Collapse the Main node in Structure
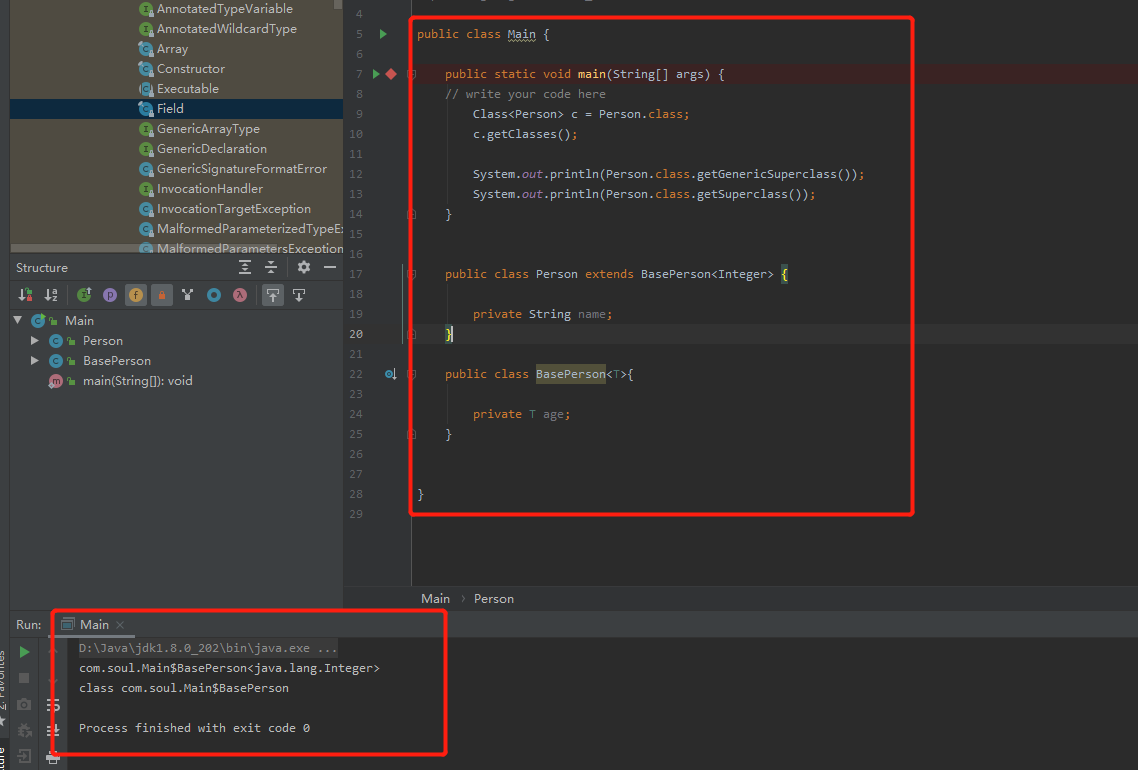Viewport: 1138px width, 770px height. [18, 320]
